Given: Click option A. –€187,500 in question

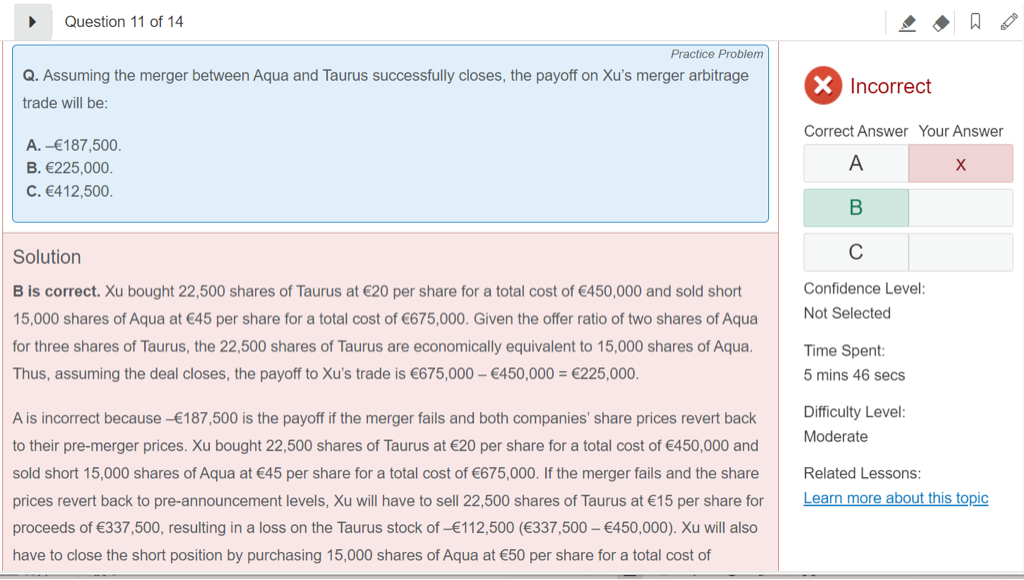Looking at the screenshot, I should (74, 146).
